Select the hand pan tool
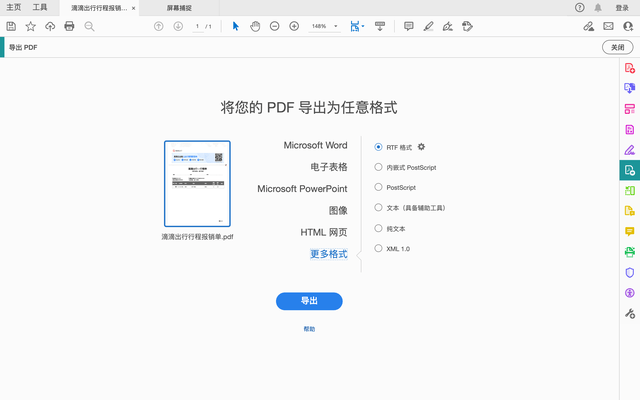The width and height of the screenshot is (640, 400). click(255, 27)
